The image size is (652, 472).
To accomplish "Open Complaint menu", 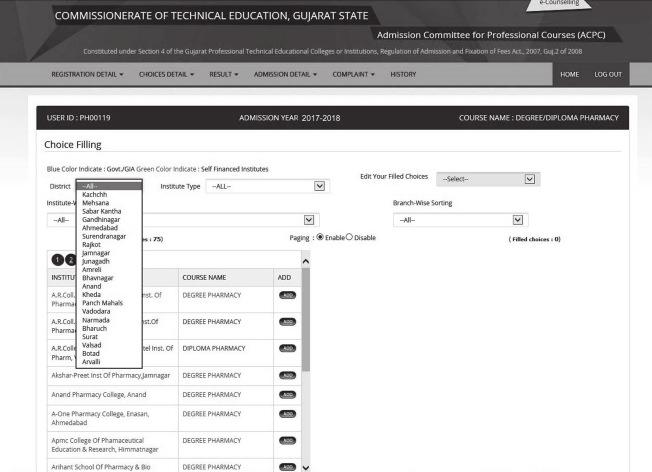I will click(353, 74).
